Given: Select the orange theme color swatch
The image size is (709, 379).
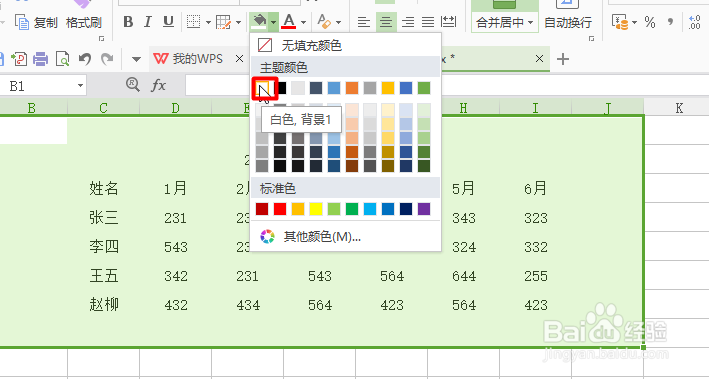Looking at the screenshot, I should pos(352,88).
